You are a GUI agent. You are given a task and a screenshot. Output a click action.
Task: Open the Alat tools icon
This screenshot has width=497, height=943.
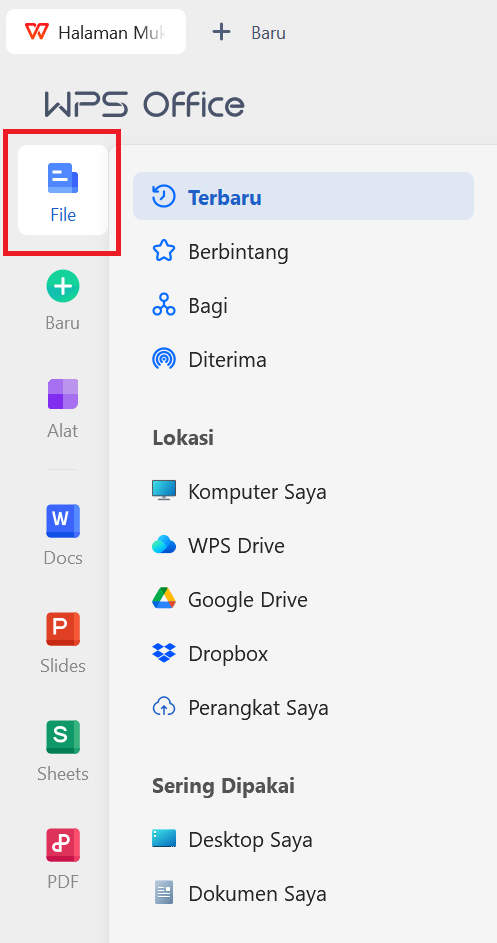tap(63, 395)
